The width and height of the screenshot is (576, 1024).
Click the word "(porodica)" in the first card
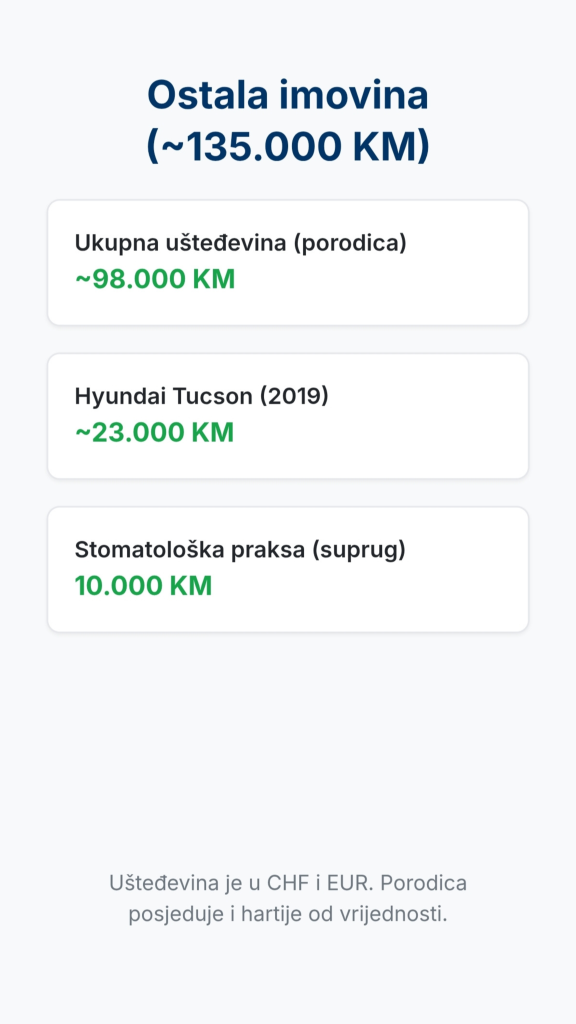tap(349, 243)
